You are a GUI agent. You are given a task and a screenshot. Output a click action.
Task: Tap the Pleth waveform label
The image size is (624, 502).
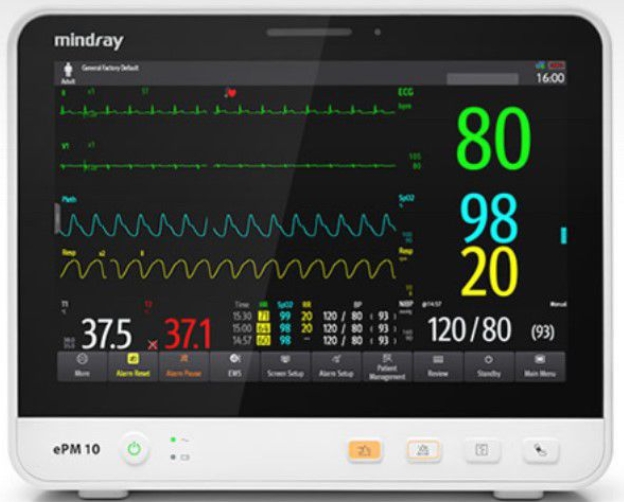click(x=69, y=199)
